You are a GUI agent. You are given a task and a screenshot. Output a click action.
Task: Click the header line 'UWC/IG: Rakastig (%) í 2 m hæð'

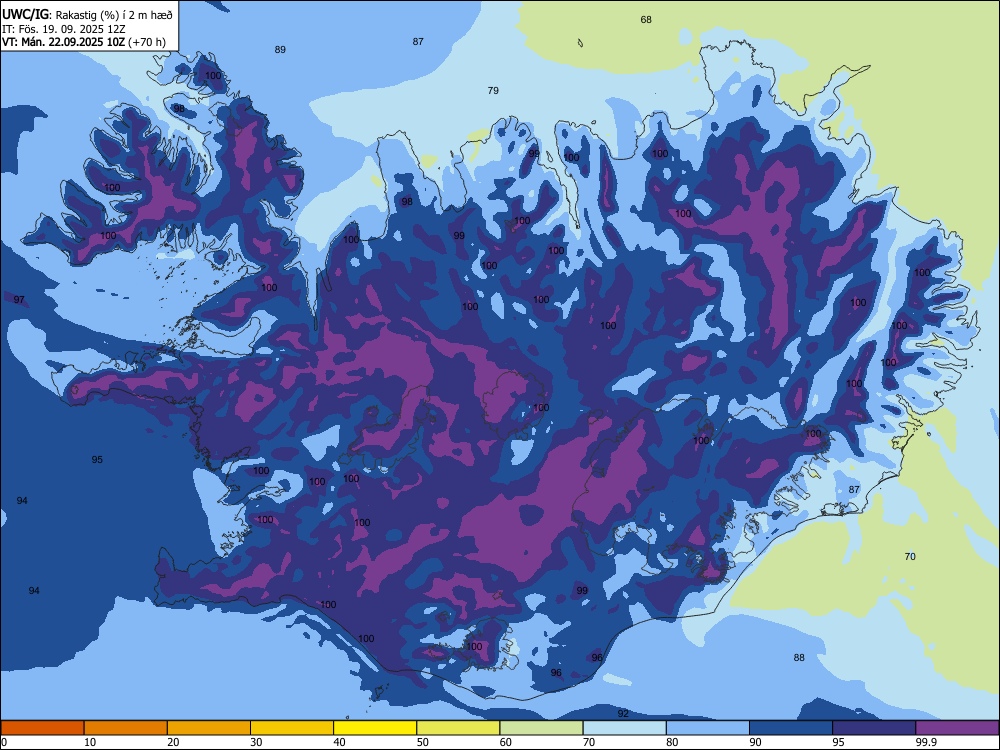[87, 15]
